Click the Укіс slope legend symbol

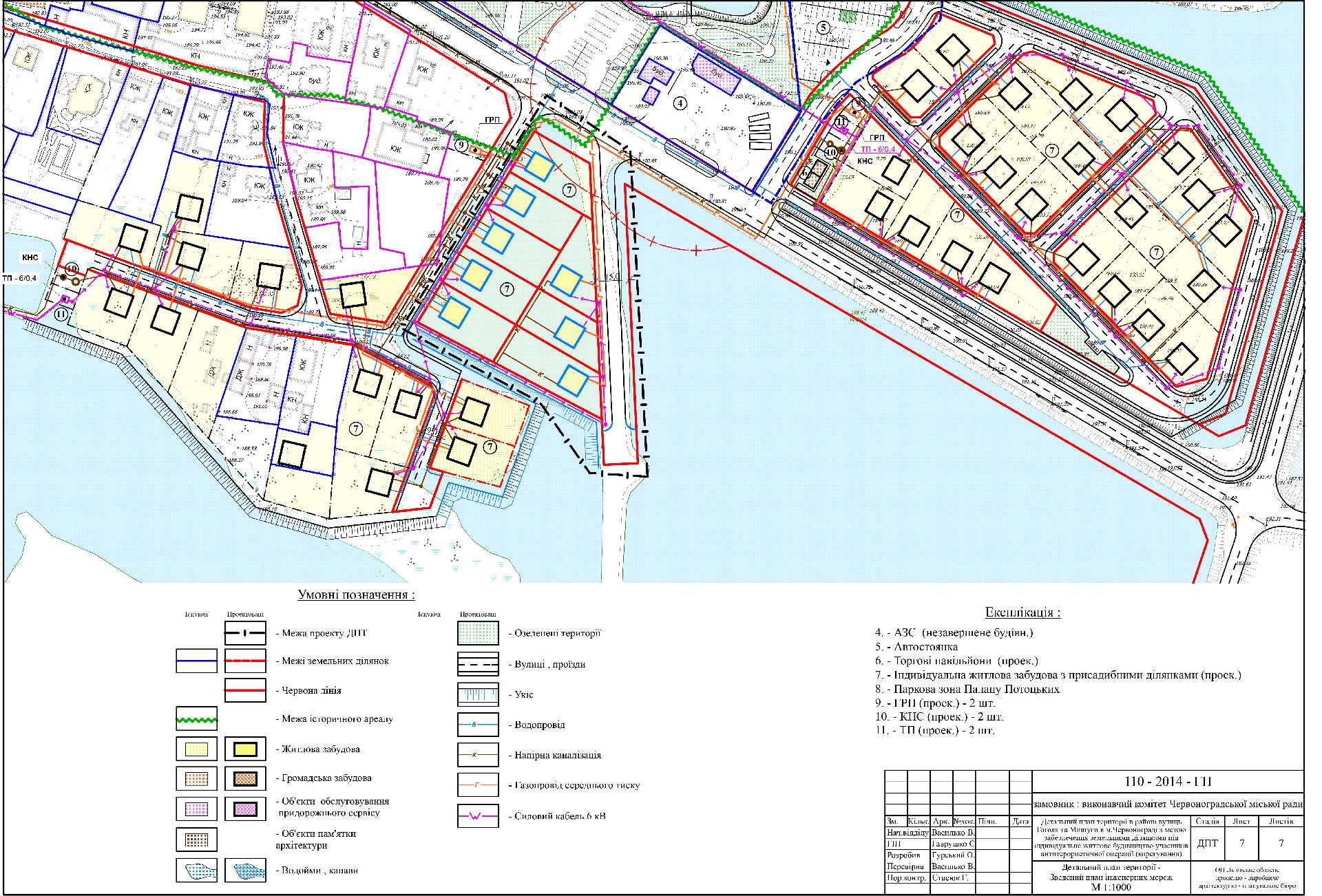coord(478,694)
